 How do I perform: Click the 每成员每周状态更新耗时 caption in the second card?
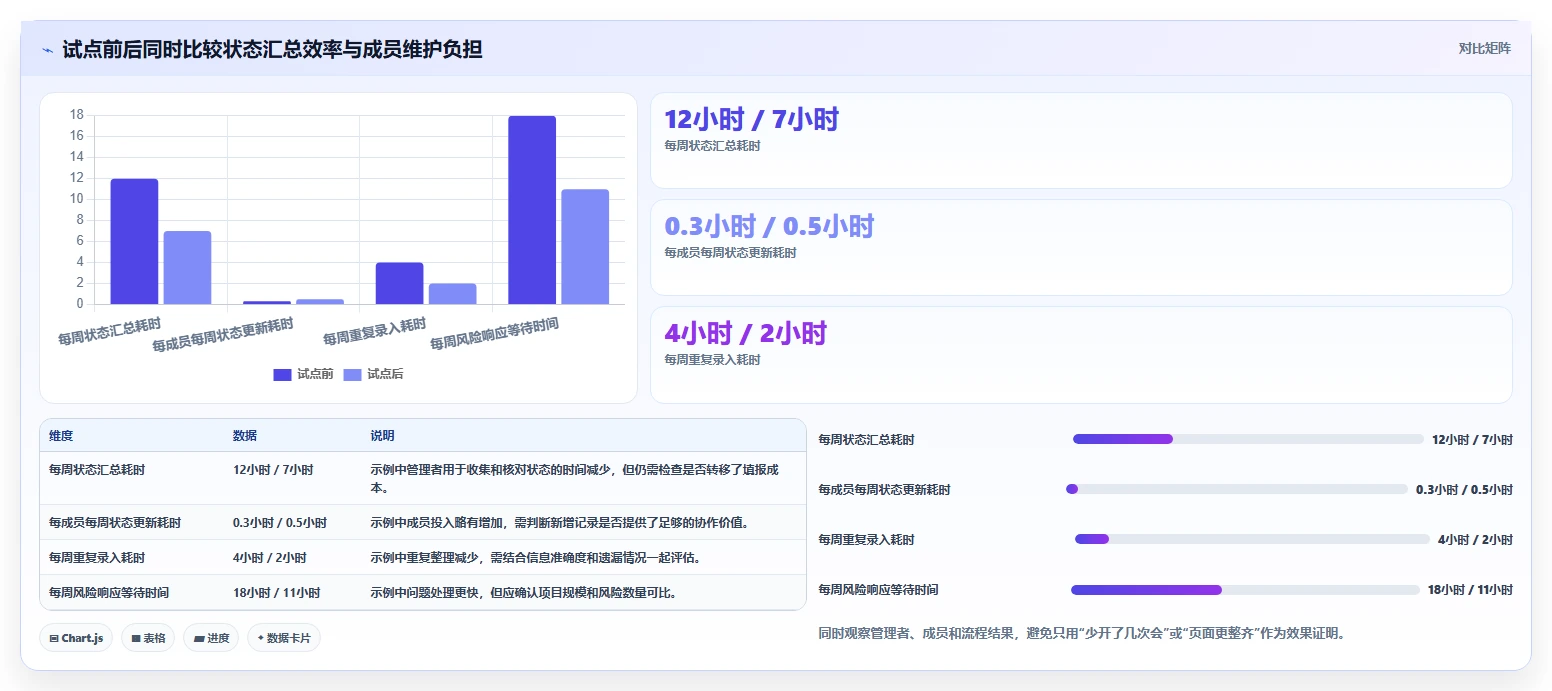point(730,253)
